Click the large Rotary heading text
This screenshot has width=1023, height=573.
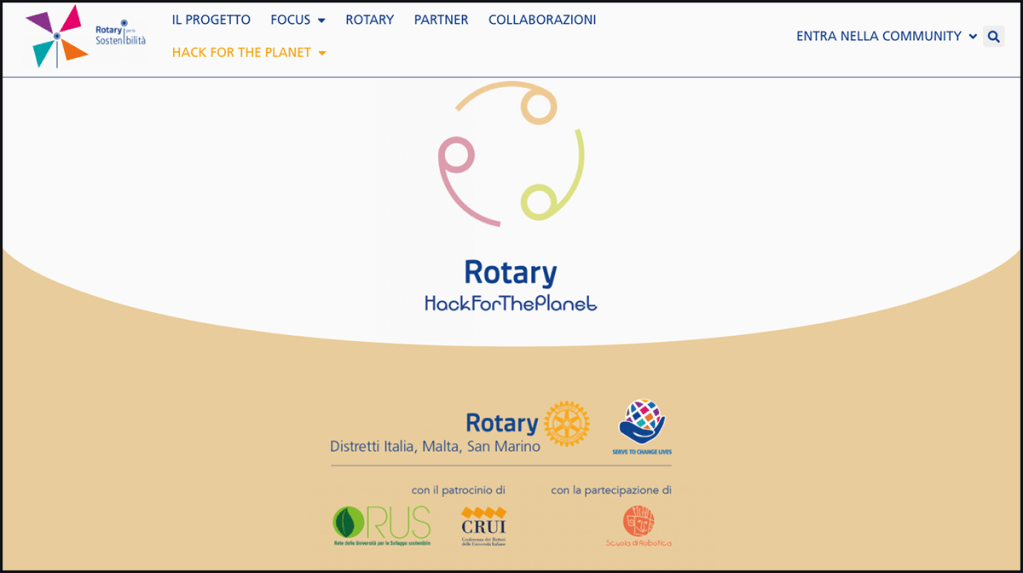[x=510, y=272]
